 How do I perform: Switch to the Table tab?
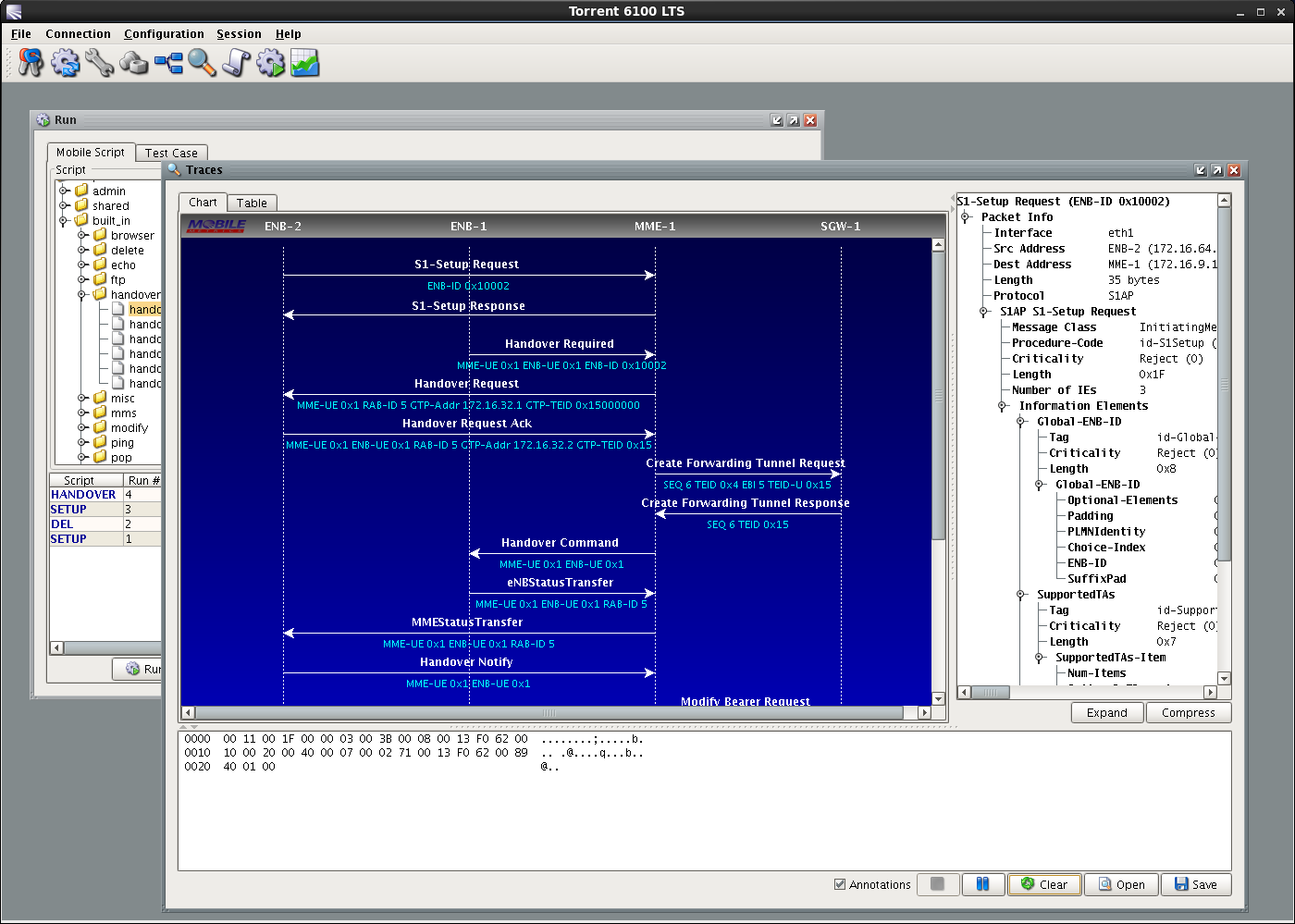252,203
